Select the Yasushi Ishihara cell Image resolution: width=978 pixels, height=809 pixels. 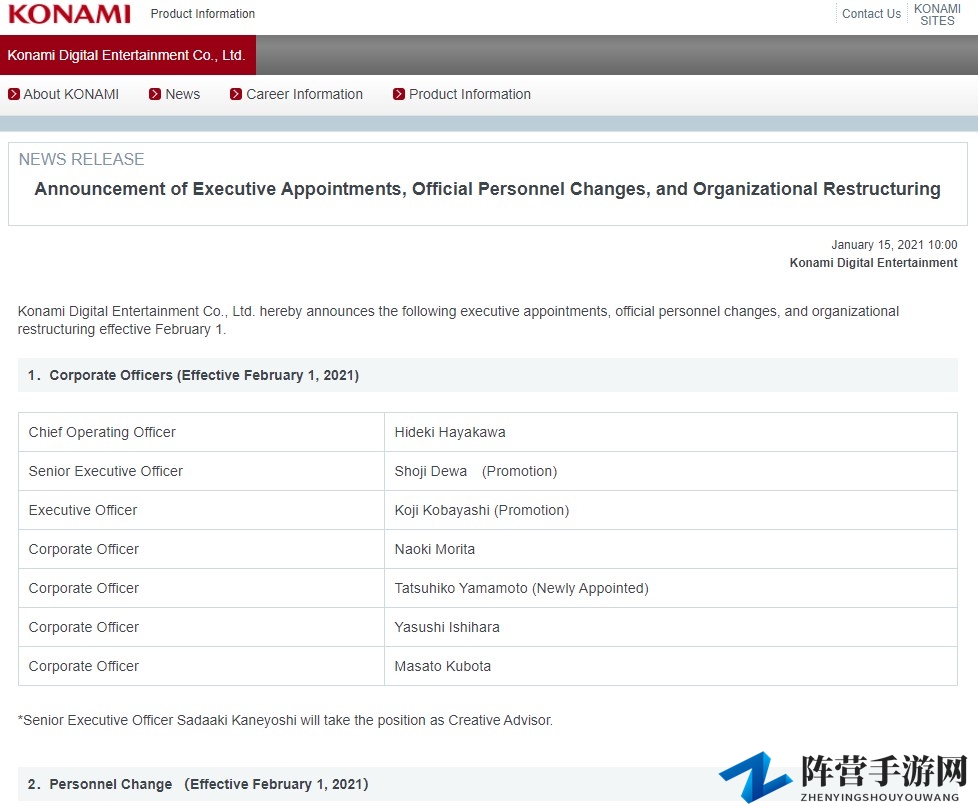pyautogui.click(x=671, y=627)
